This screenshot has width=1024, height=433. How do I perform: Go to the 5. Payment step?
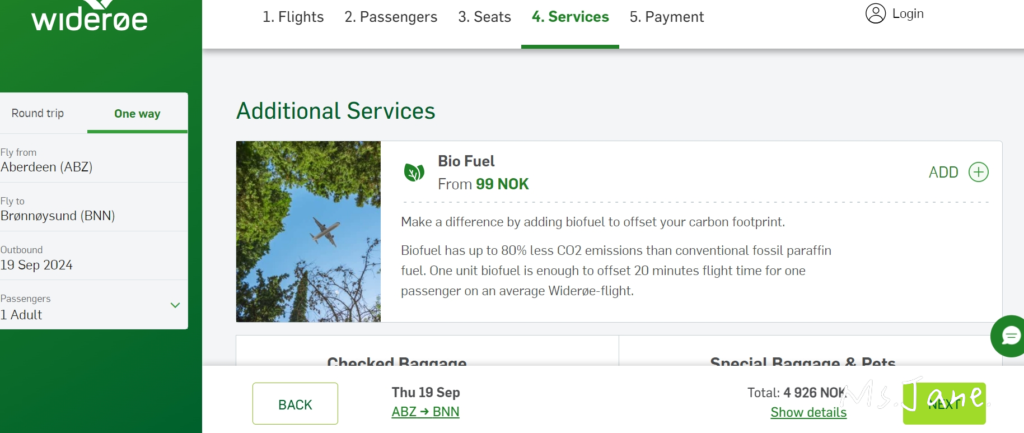(666, 17)
